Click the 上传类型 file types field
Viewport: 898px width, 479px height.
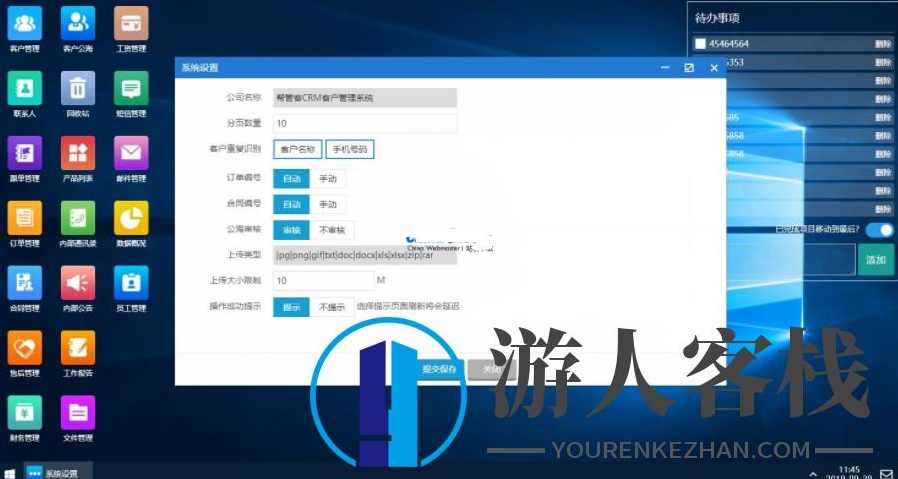pos(365,256)
